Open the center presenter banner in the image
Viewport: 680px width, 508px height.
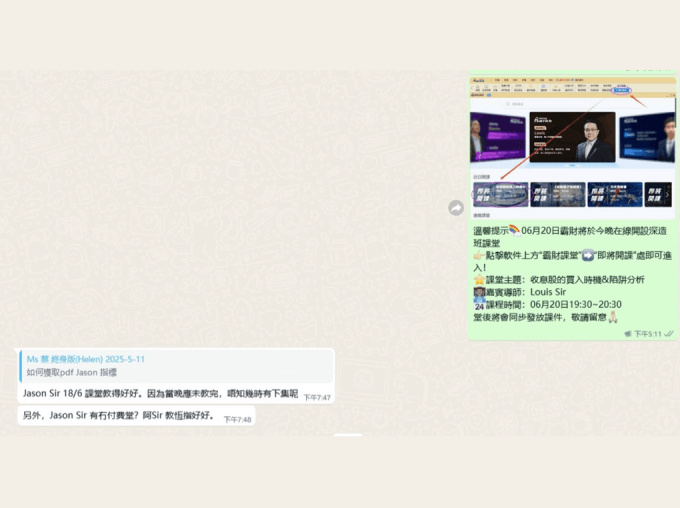(x=572, y=137)
